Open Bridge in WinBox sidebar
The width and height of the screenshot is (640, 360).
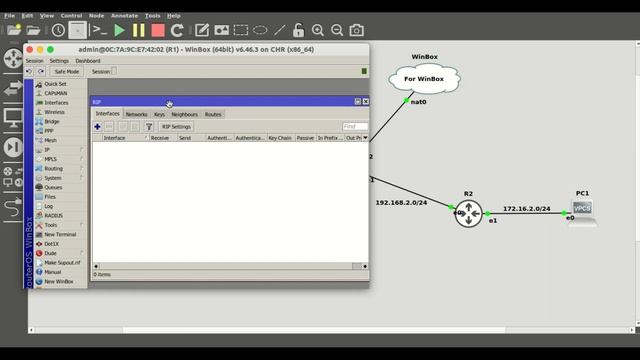(52, 121)
